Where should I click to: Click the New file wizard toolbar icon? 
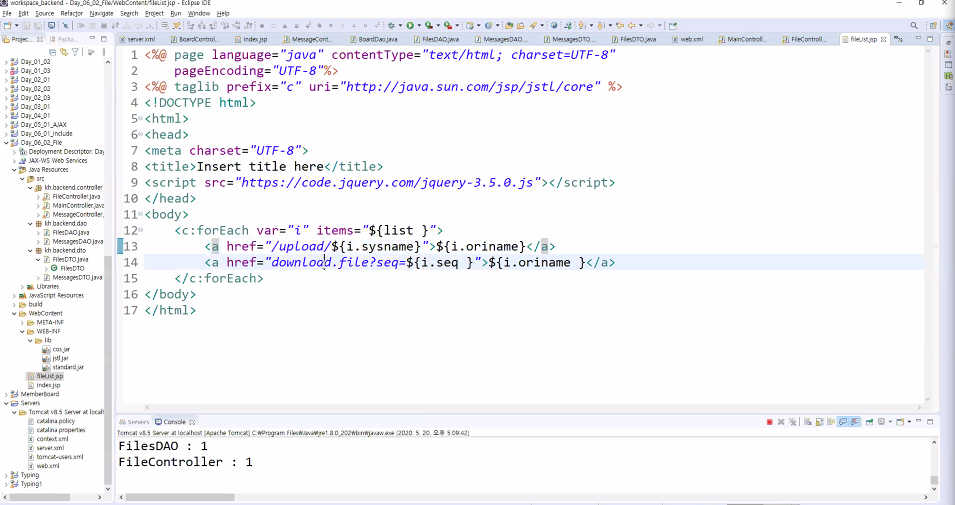click(7, 26)
